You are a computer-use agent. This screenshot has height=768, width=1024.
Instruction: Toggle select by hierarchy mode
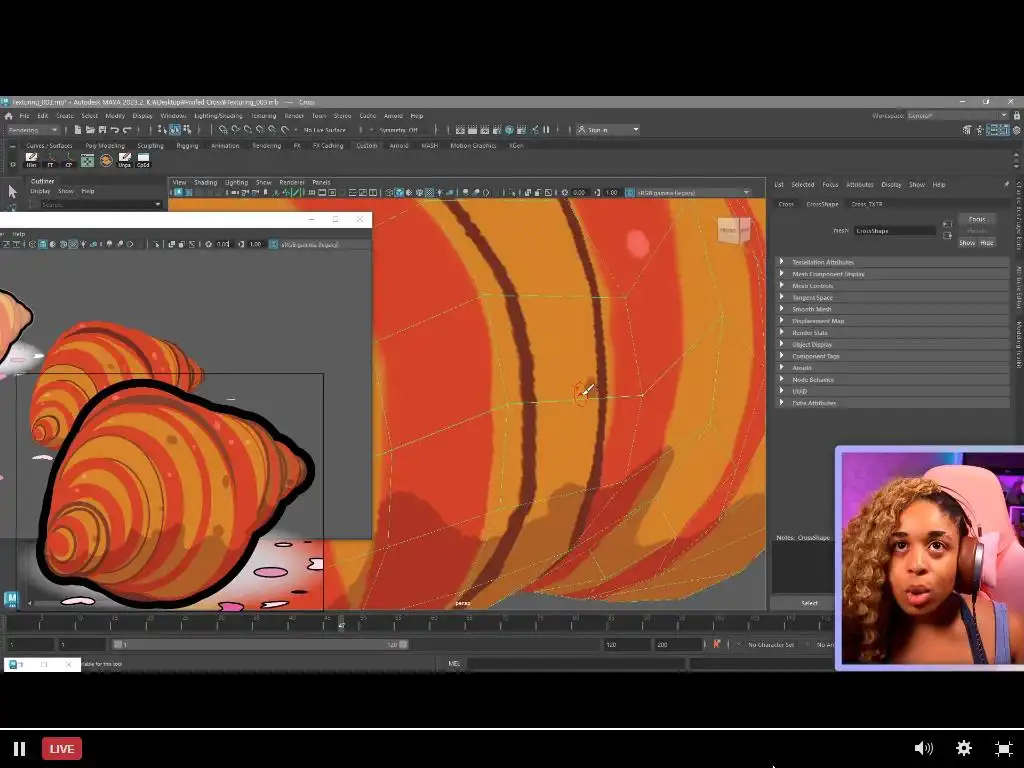(163, 130)
